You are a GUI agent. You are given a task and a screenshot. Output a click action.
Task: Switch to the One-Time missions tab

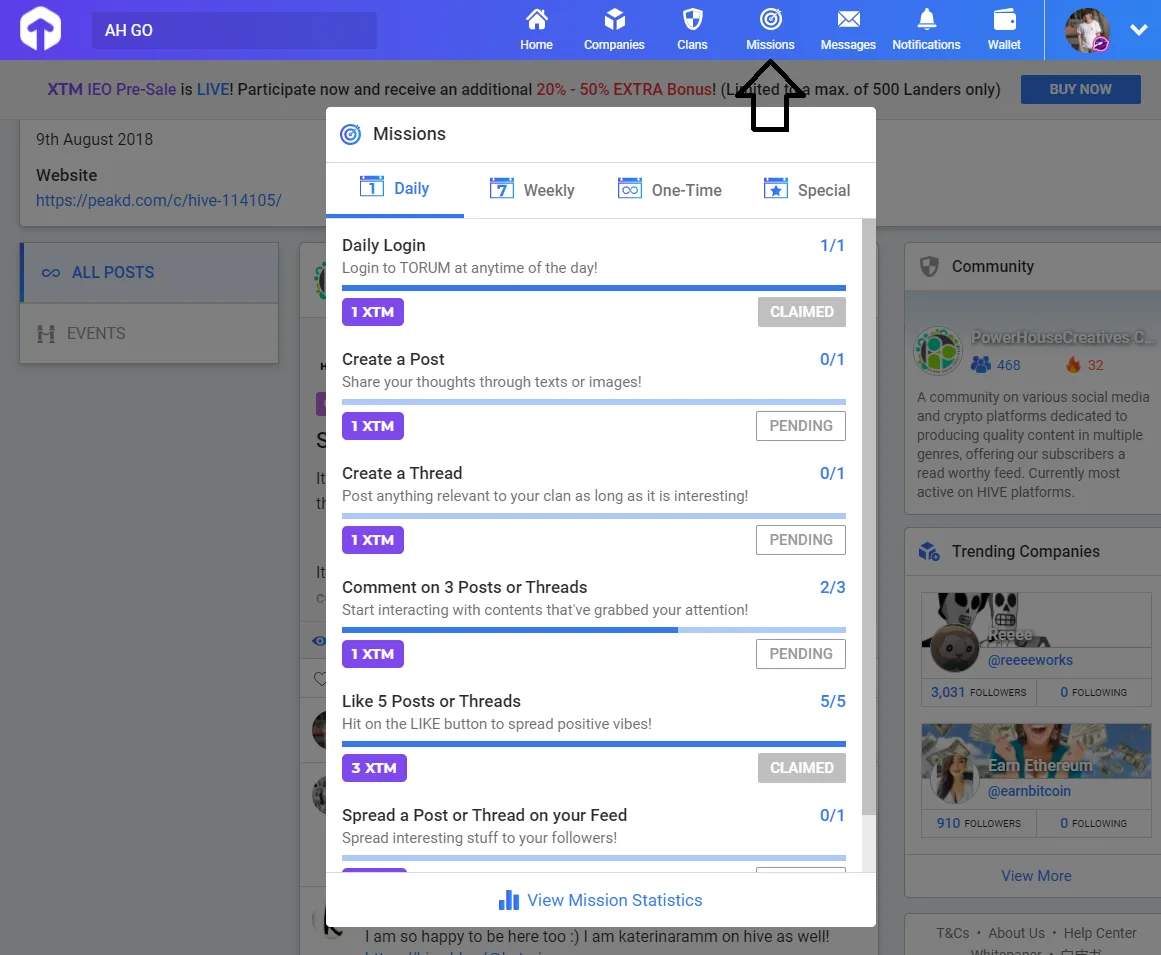point(669,190)
